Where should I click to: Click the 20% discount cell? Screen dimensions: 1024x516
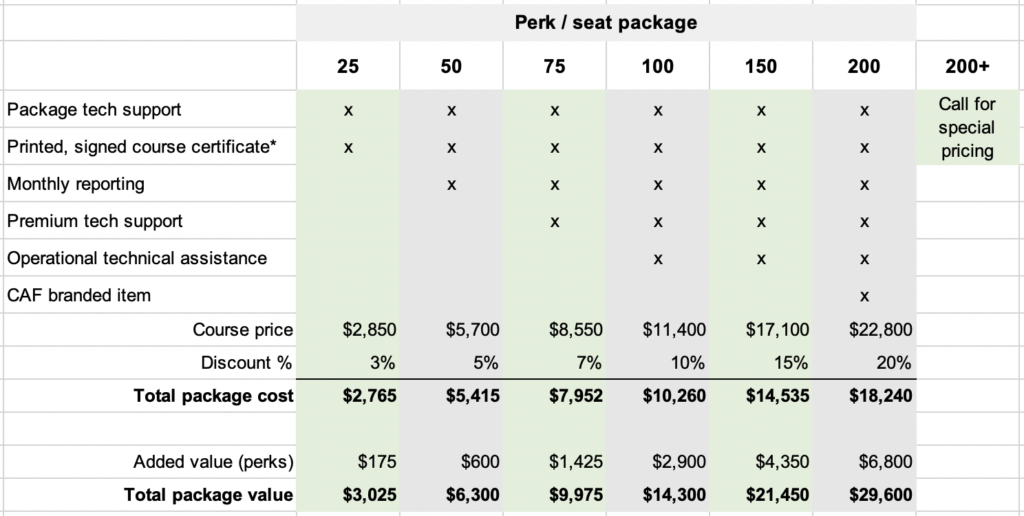pos(864,363)
